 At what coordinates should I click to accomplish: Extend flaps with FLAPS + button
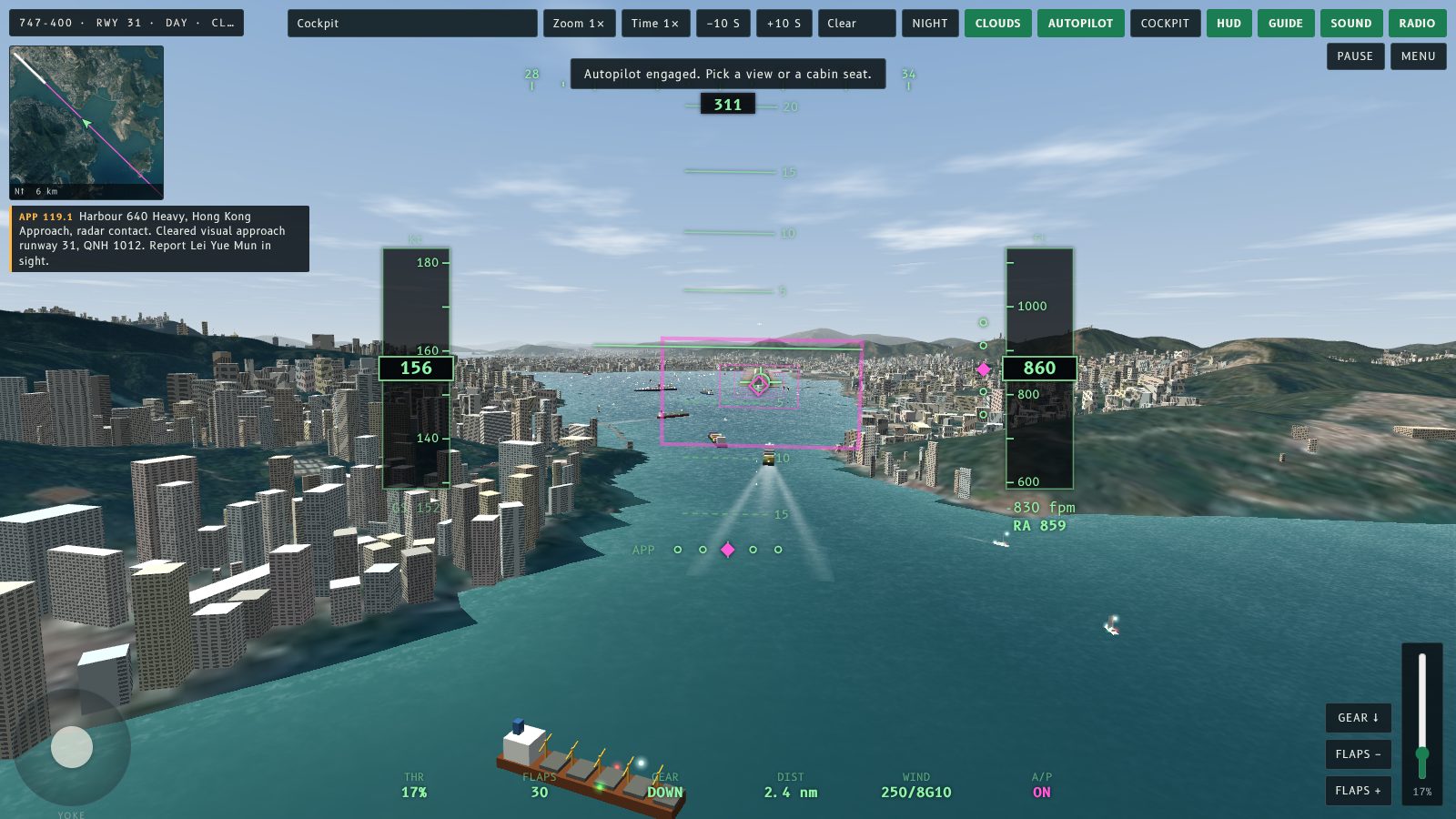[1359, 790]
